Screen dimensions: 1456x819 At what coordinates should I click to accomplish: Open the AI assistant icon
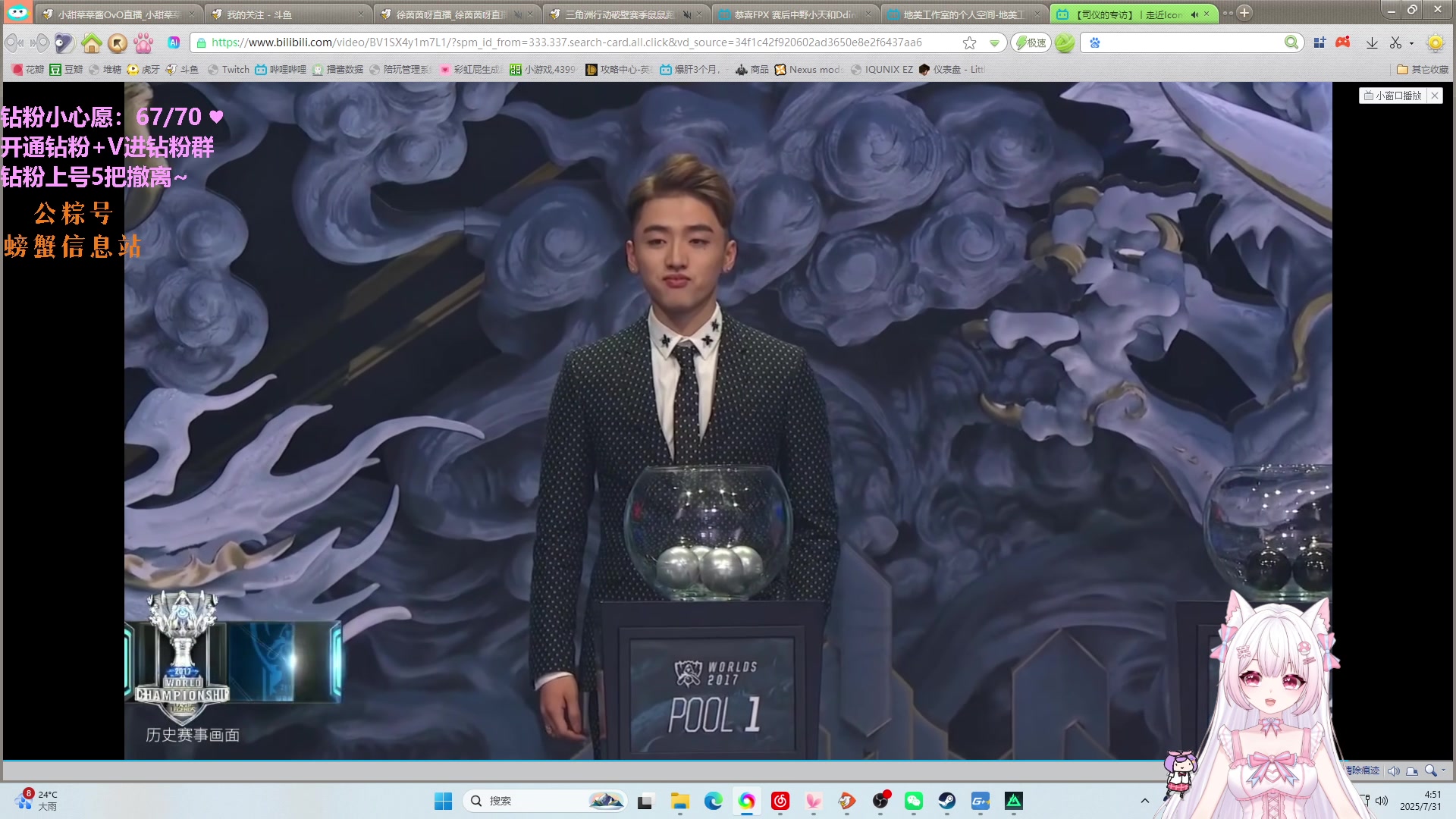tap(174, 42)
